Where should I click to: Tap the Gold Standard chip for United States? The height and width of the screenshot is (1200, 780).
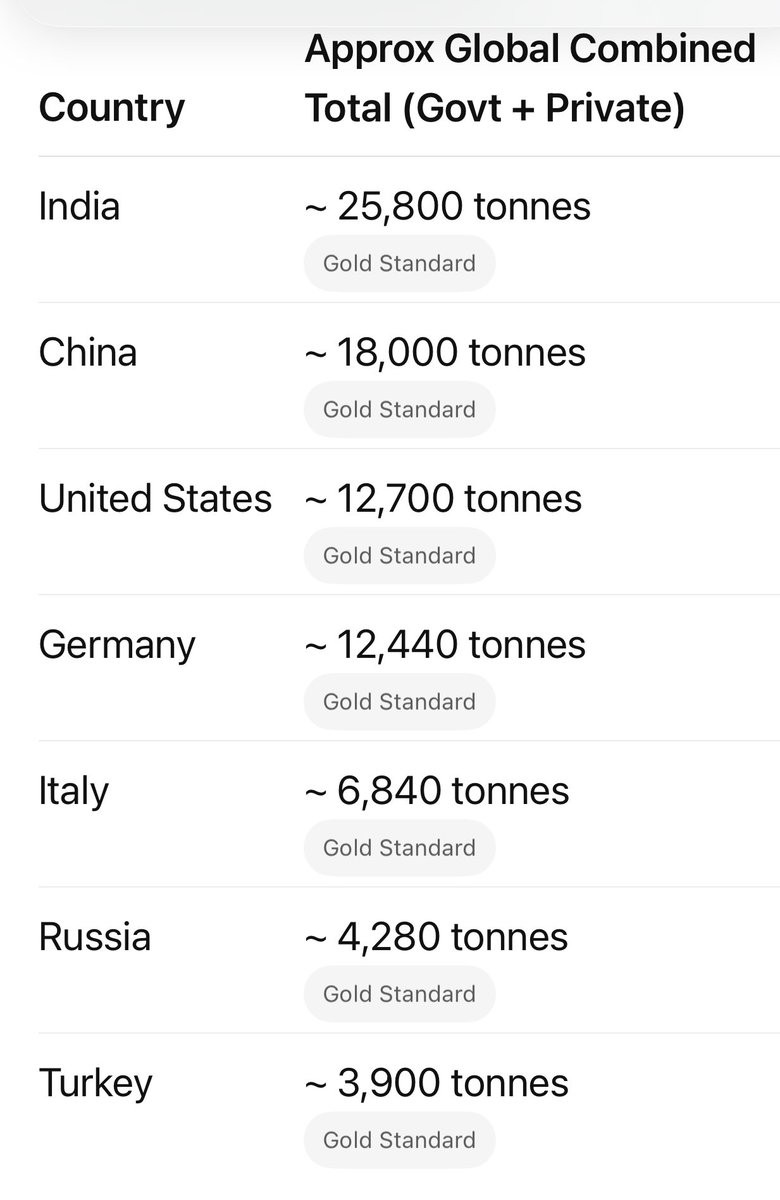pos(399,556)
